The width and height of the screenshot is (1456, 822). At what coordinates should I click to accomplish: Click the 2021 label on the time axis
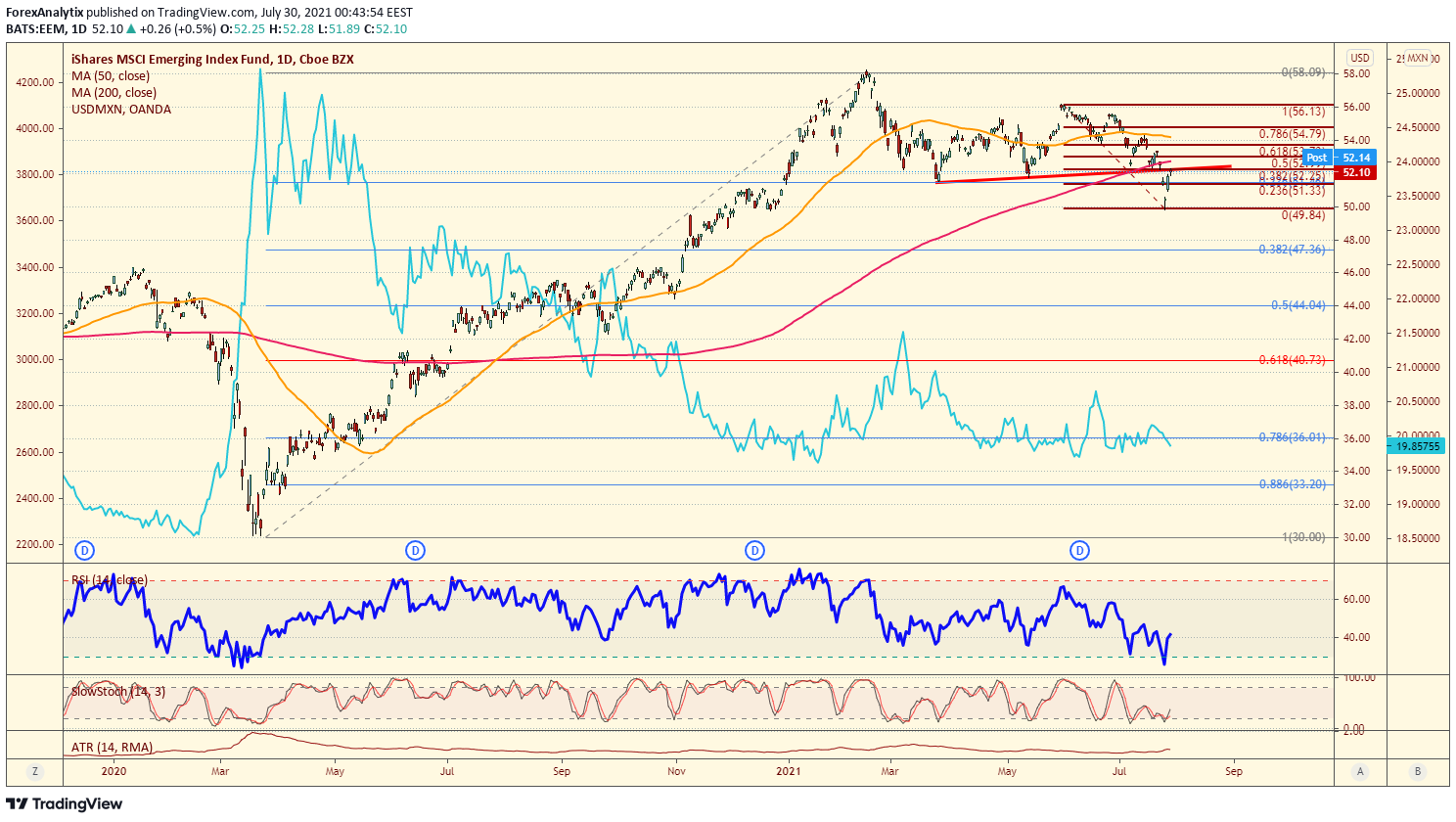click(x=789, y=771)
